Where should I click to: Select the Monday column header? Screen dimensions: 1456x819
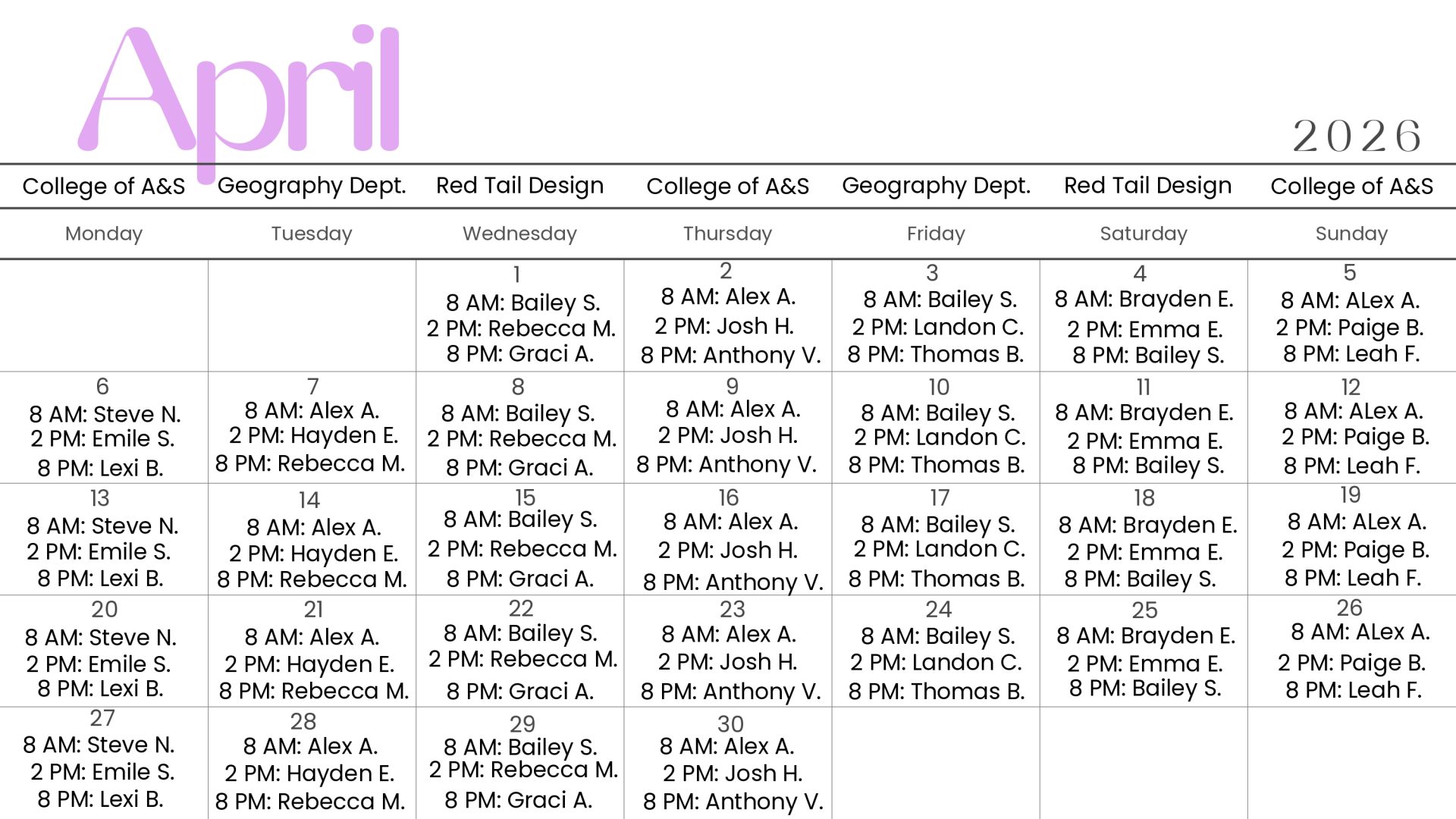tap(104, 234)
